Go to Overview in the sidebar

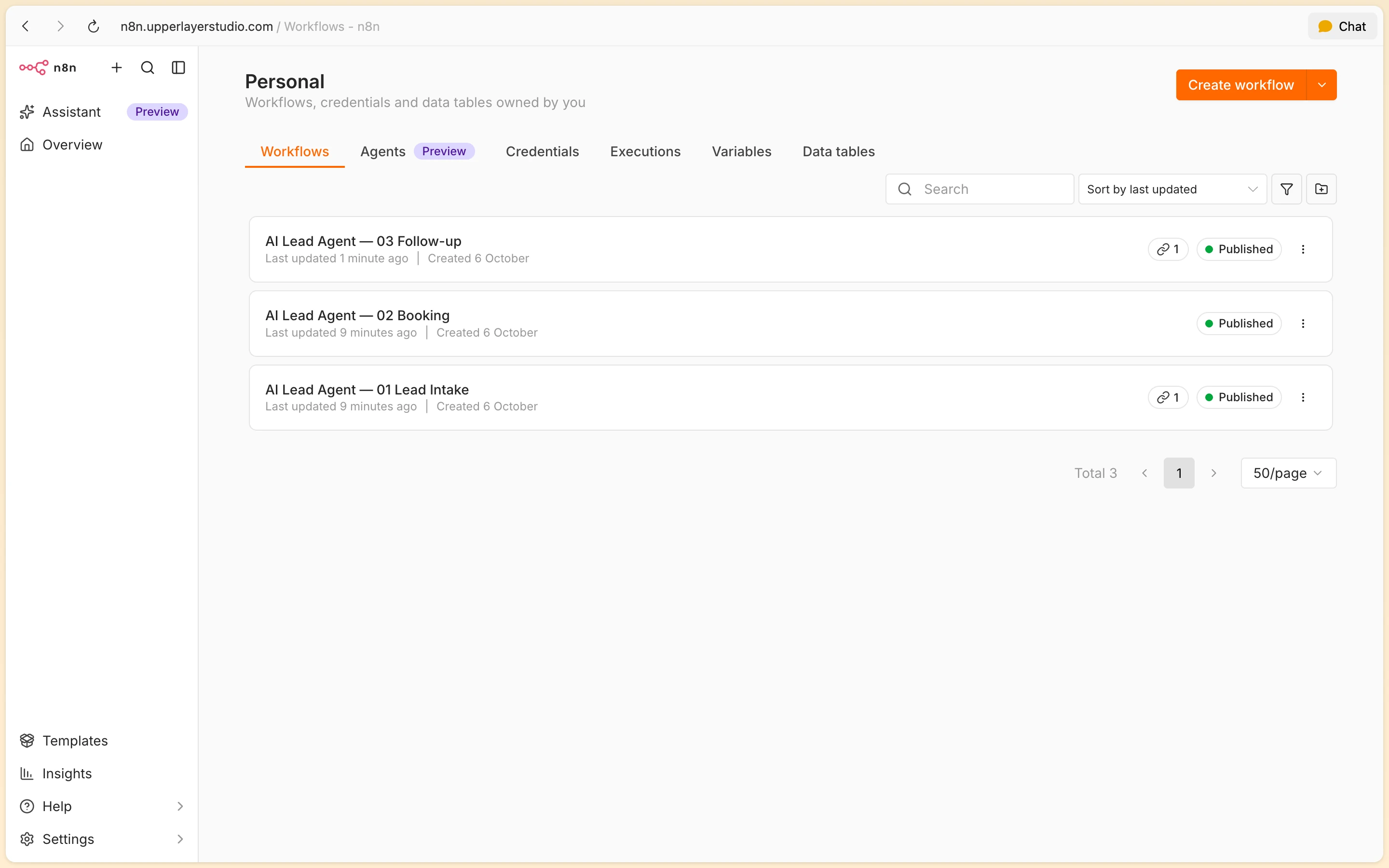click(x=103, y=145)
